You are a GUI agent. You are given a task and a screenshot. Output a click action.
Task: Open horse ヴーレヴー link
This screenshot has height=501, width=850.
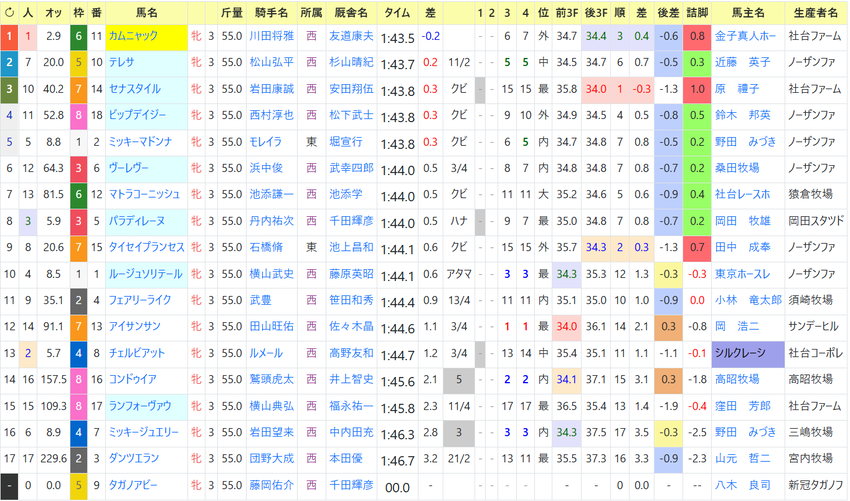point(128,168)
